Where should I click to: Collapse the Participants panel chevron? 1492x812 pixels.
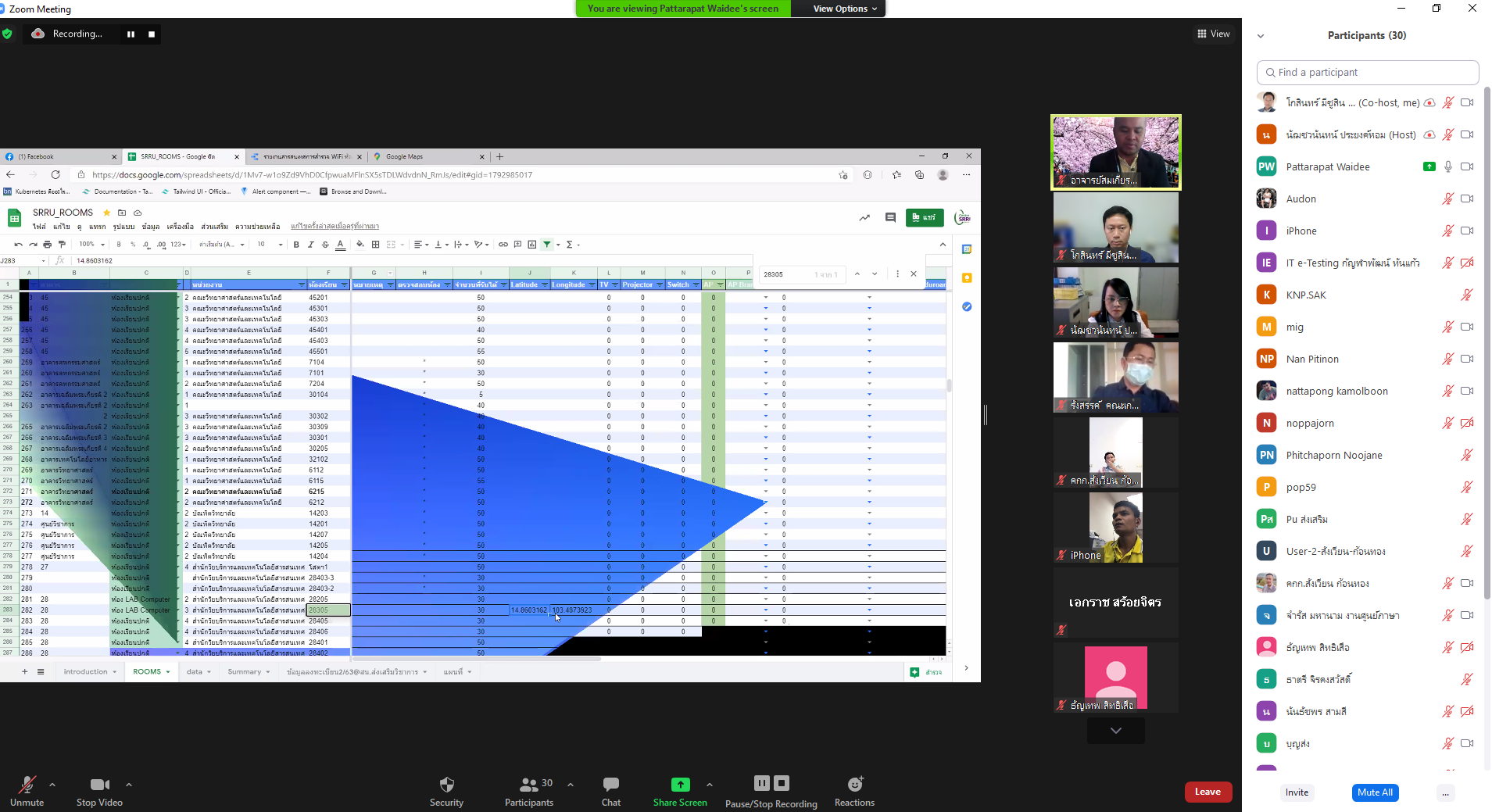(x=1261, y=36)
